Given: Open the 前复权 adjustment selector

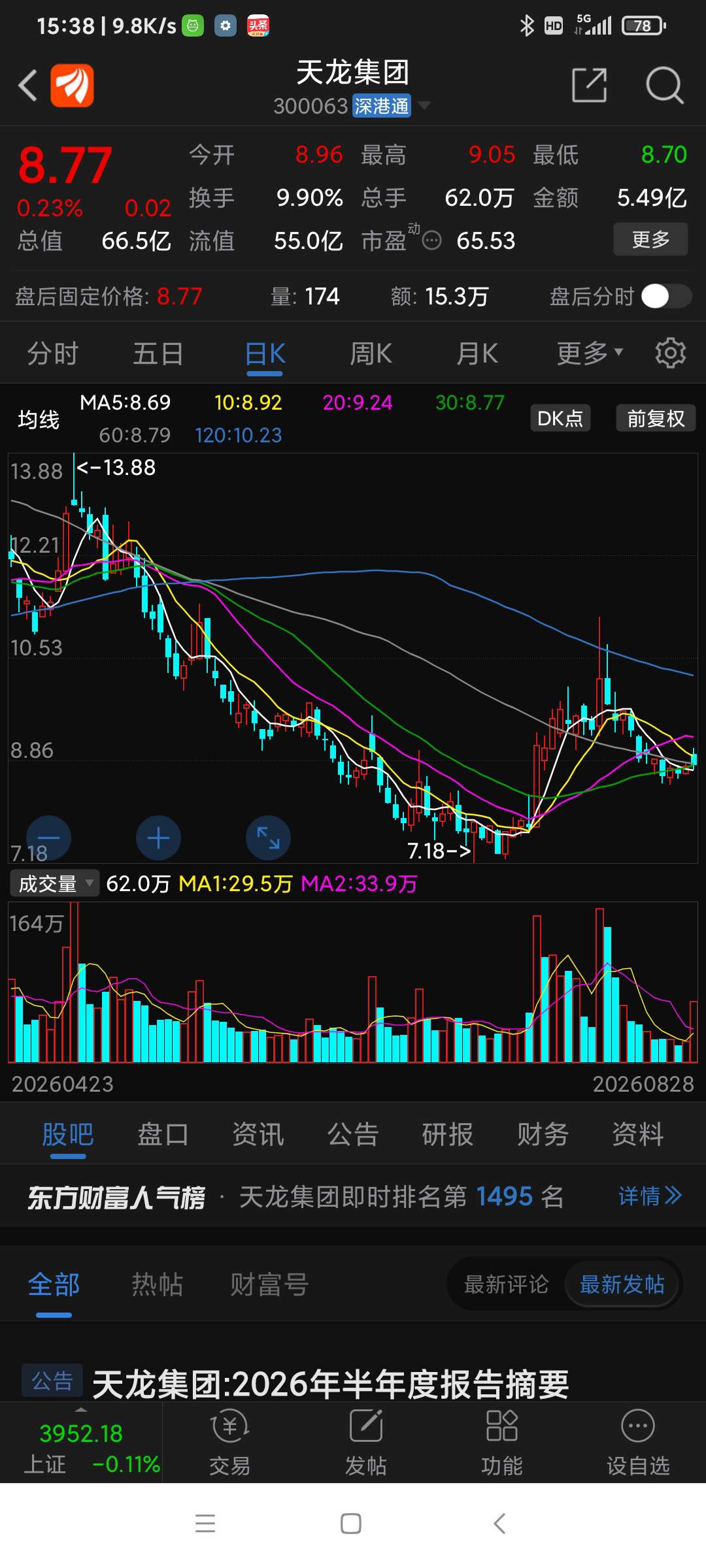Looking at the screenshot, I should pos(656,418).
